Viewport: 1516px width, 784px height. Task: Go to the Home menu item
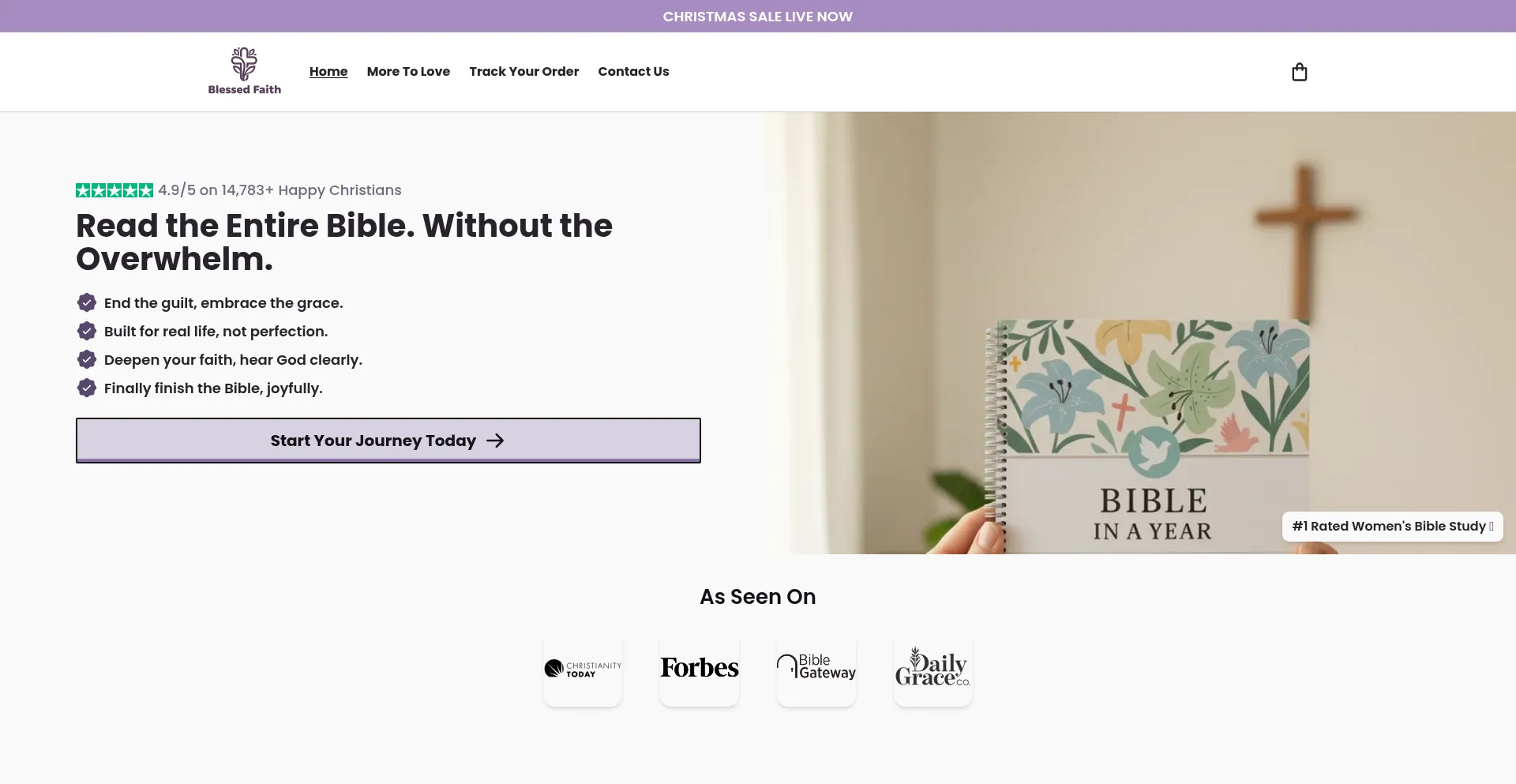[328, 72]
